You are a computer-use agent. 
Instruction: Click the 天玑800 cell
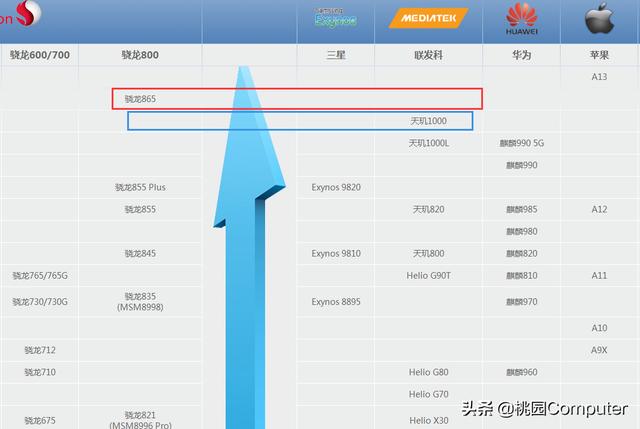coord(429,253)
